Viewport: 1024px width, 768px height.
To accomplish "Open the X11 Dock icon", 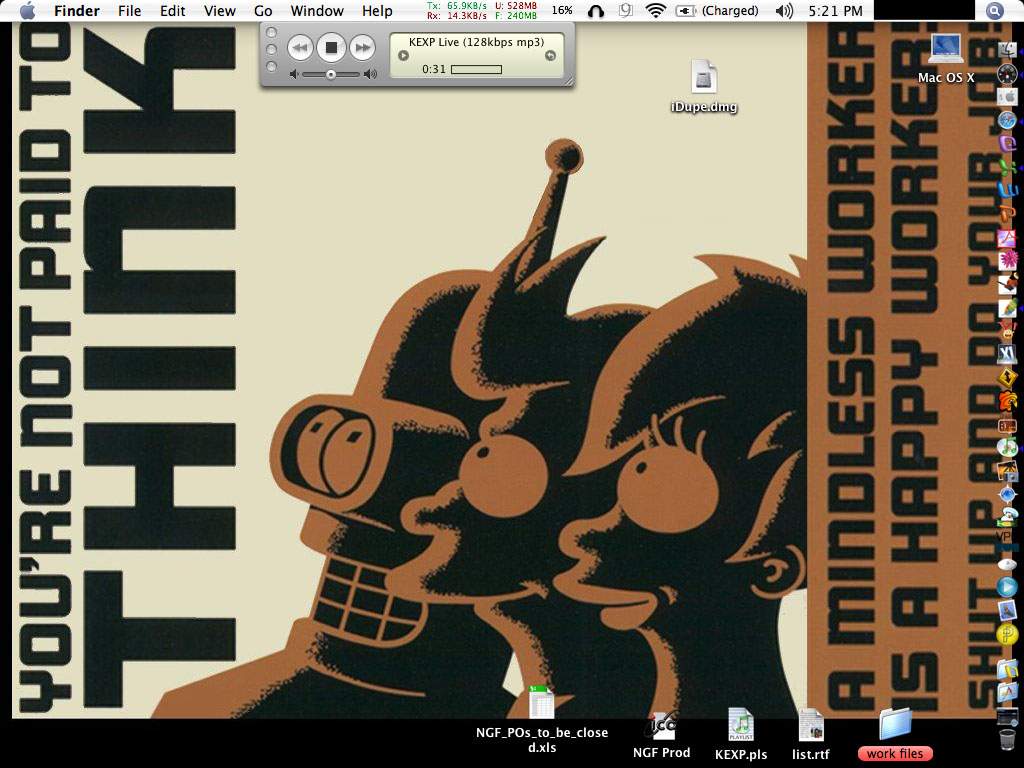I will (1008, 354).
